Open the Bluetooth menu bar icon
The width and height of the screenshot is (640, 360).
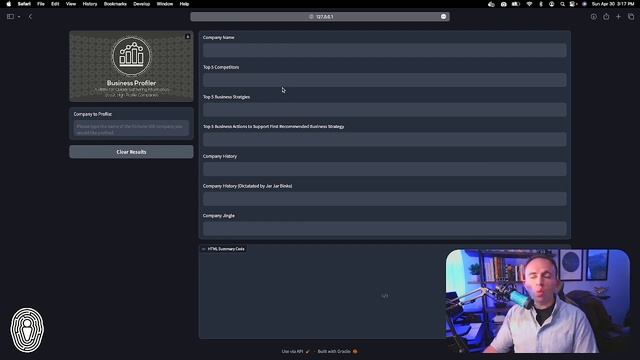(x=541, y=4)
